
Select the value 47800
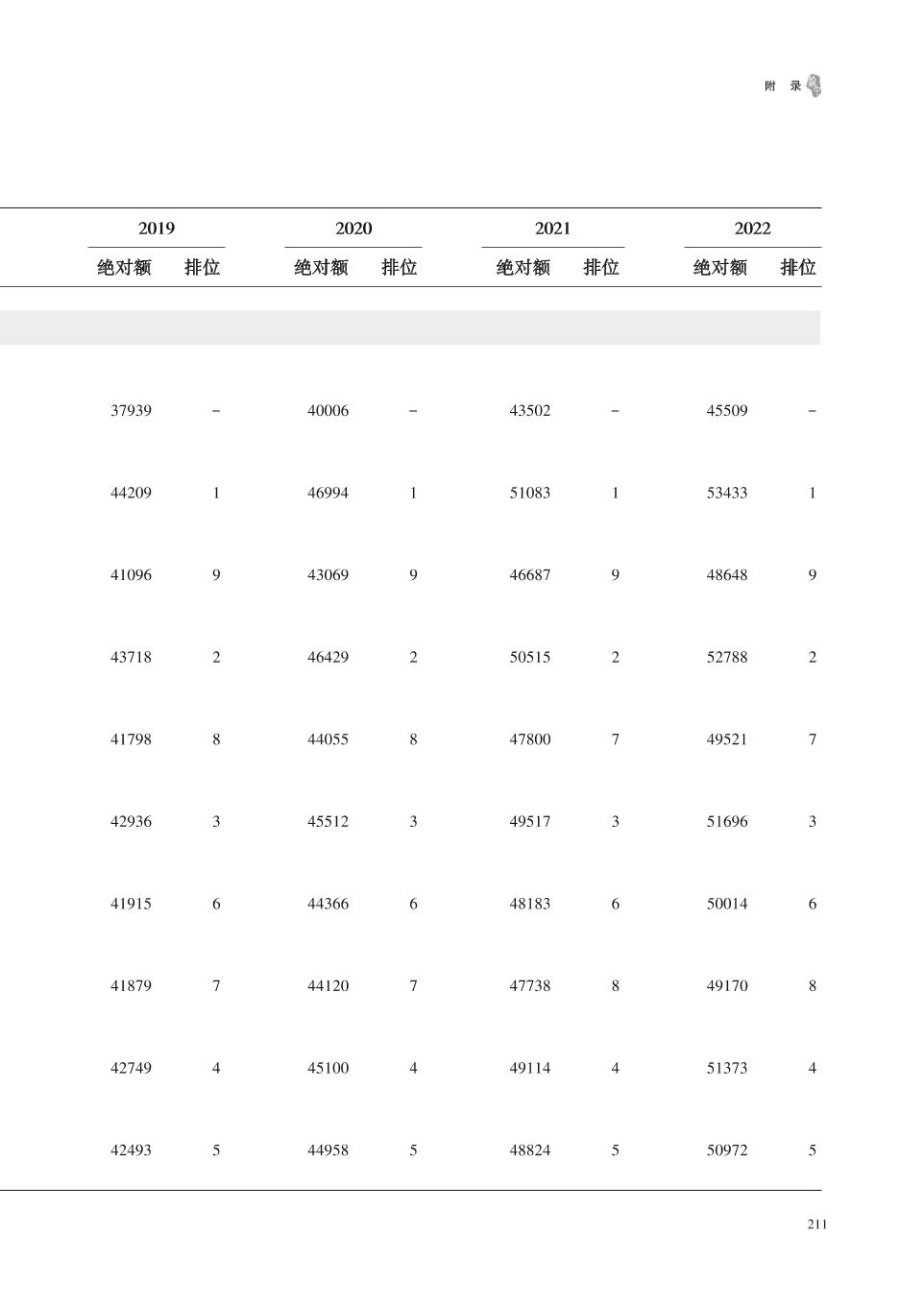[x=530, y=739]
